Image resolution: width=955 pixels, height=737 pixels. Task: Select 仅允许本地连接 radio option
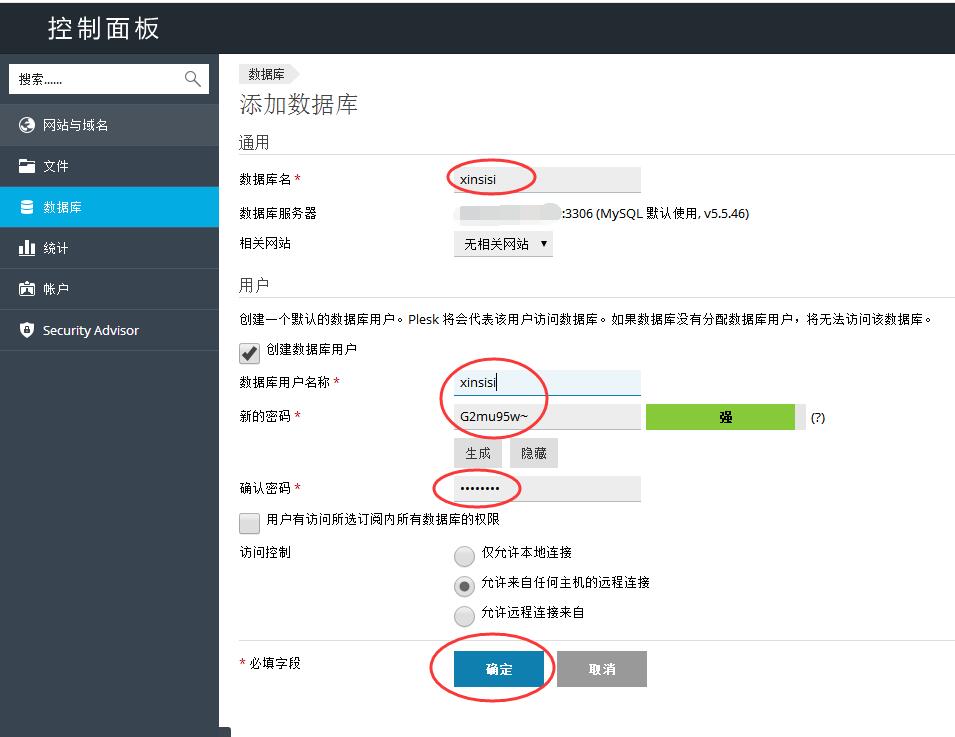tap(464, 555)
